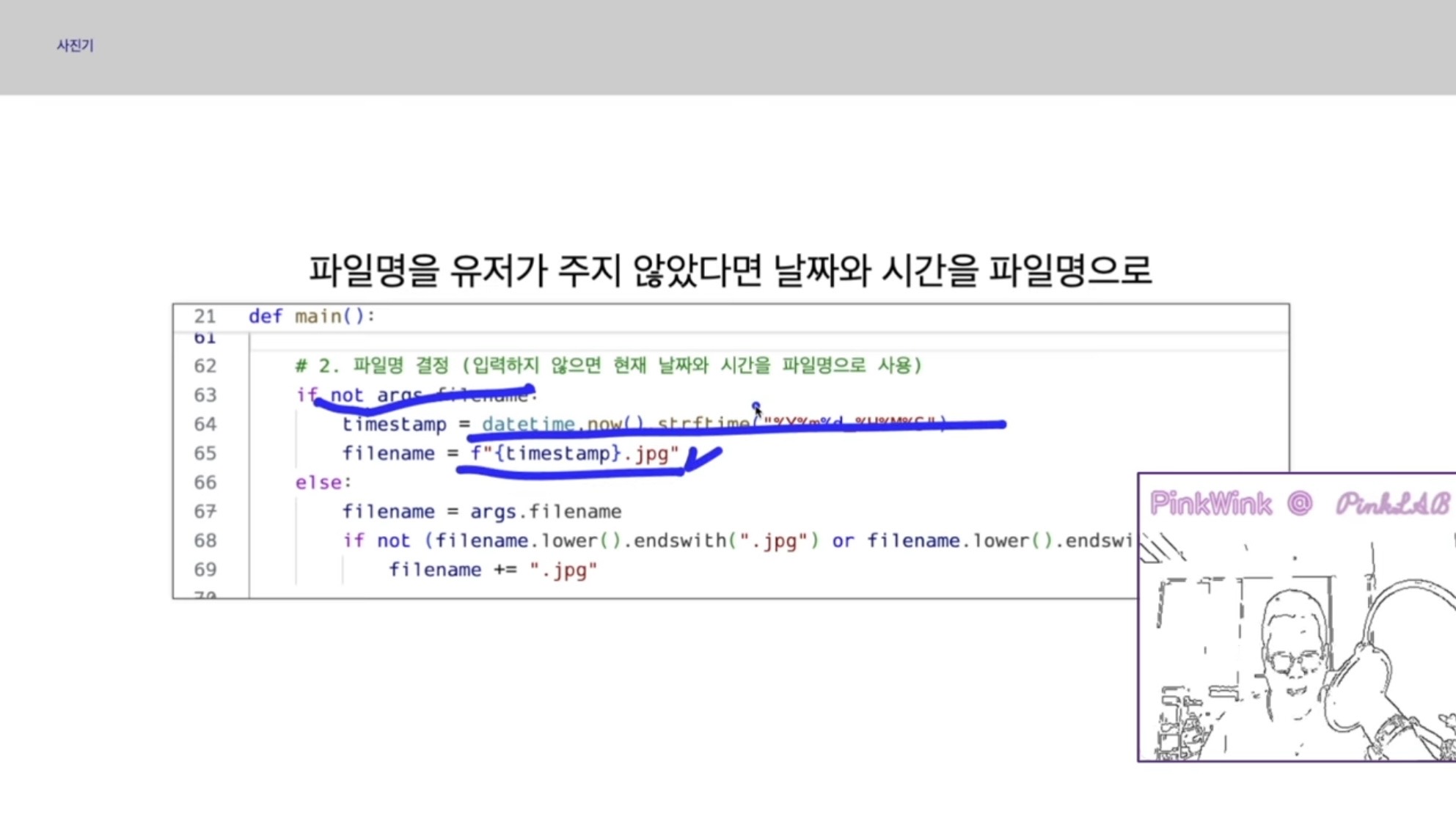Click 'datetime' text on line 64

(x=527, y=424)
